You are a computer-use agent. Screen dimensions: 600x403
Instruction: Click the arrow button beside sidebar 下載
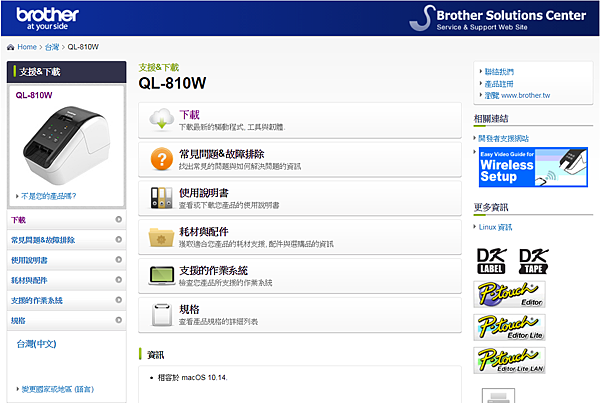coord(119,219)
